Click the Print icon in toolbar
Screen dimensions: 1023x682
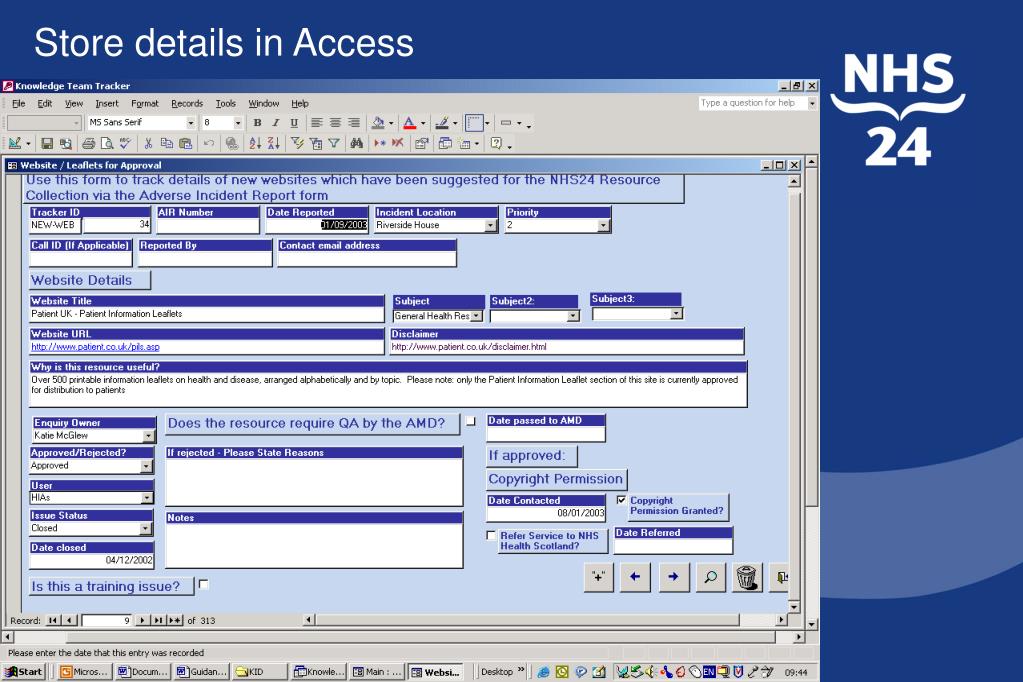[x=89, y=144]
